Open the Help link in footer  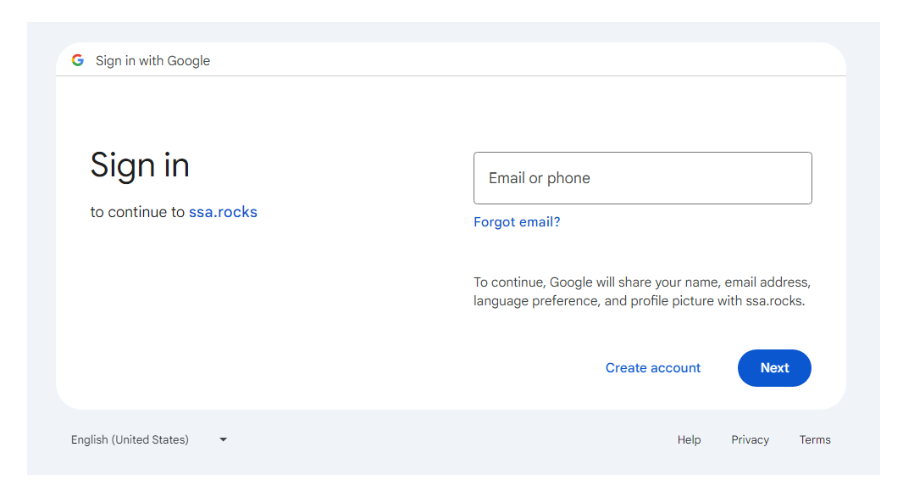pyautogui.click(x=689, y=440)
